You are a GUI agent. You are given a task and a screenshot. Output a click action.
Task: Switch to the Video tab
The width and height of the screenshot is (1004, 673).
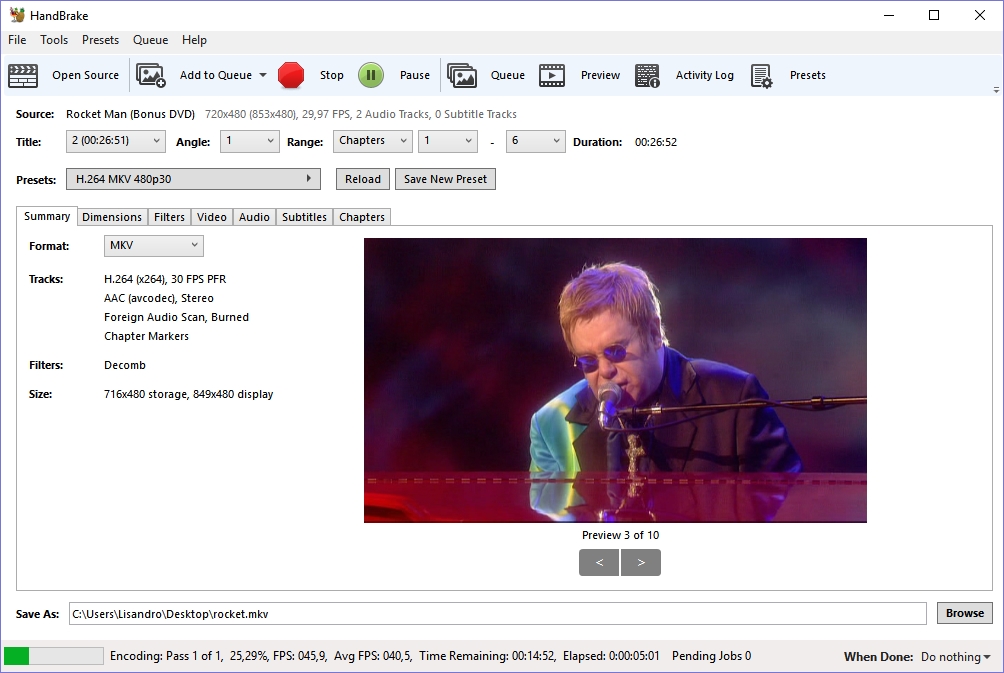tap(212, 217)
